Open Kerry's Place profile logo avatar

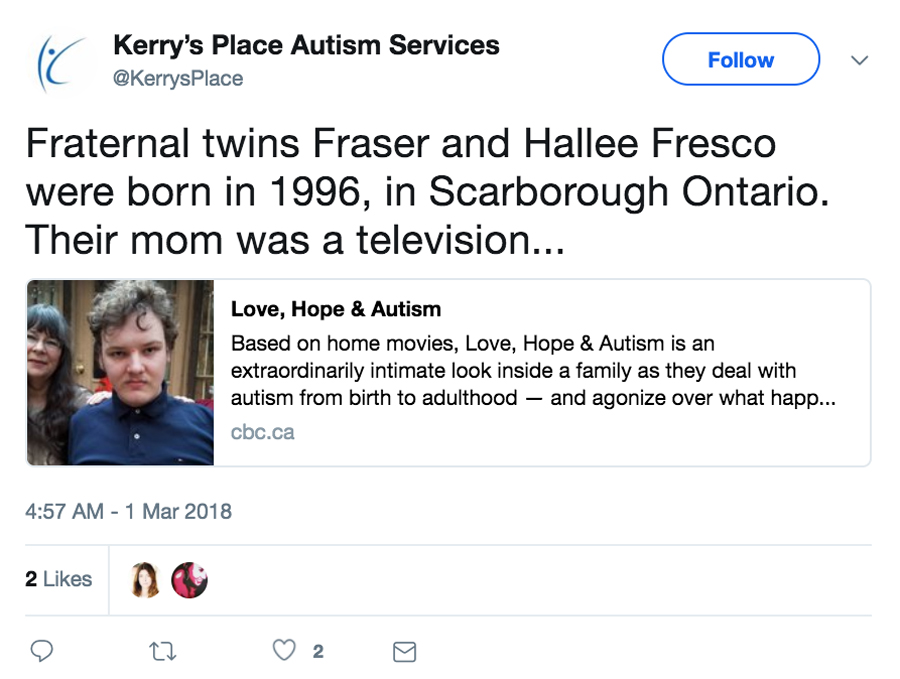[60, 62]
